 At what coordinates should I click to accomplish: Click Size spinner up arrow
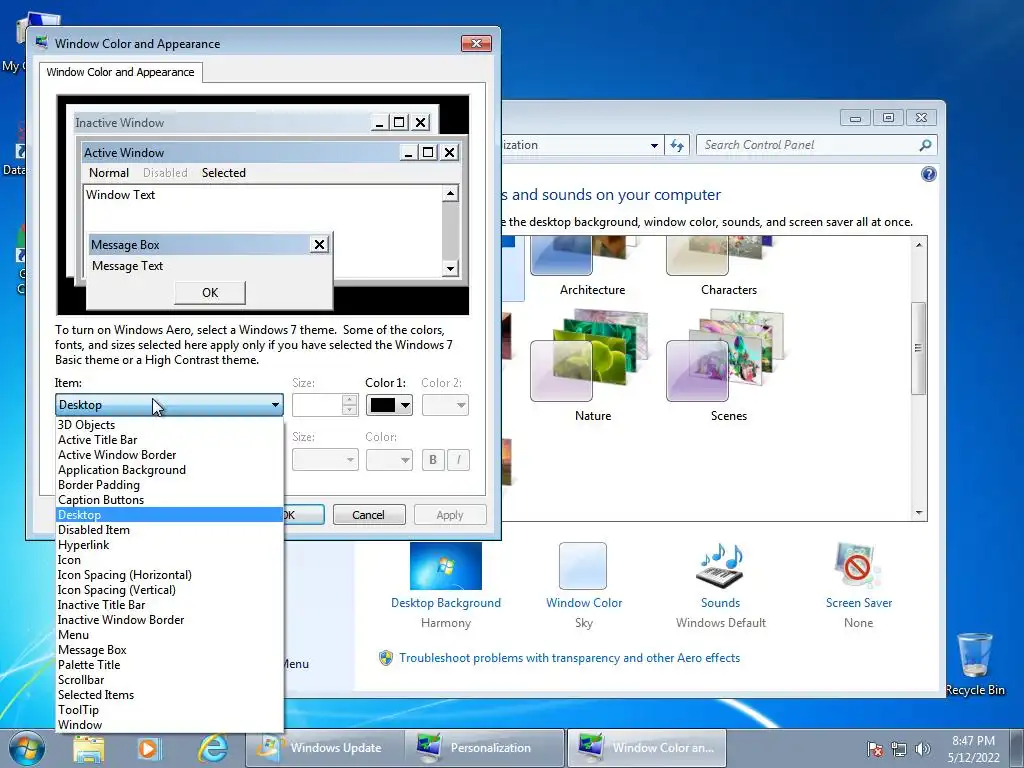pyautogui.click(x=350, y=399)
